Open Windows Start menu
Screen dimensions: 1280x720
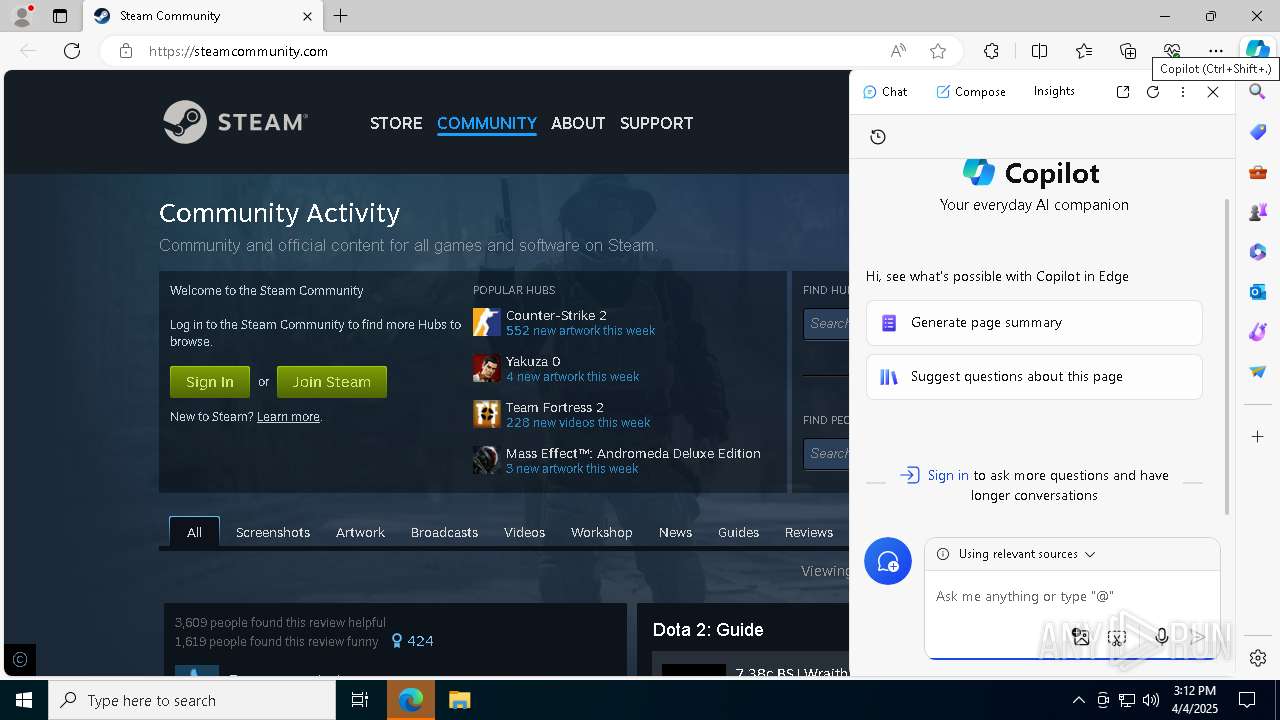click(x=24, y=700)
